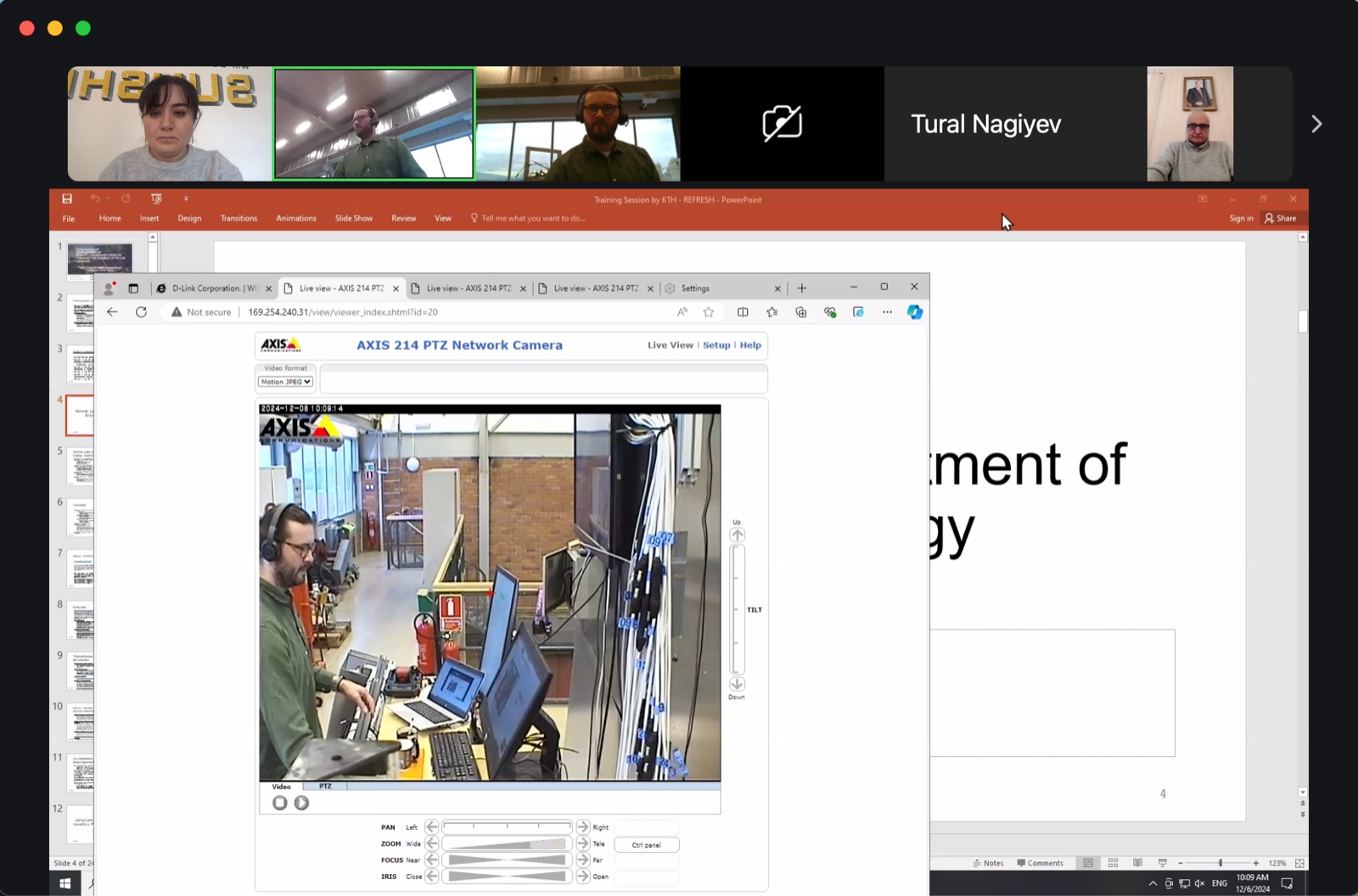Screen dimensions: 1358x896
Task: Click the Ctrl panel button
Action: [x=646, y=844]
